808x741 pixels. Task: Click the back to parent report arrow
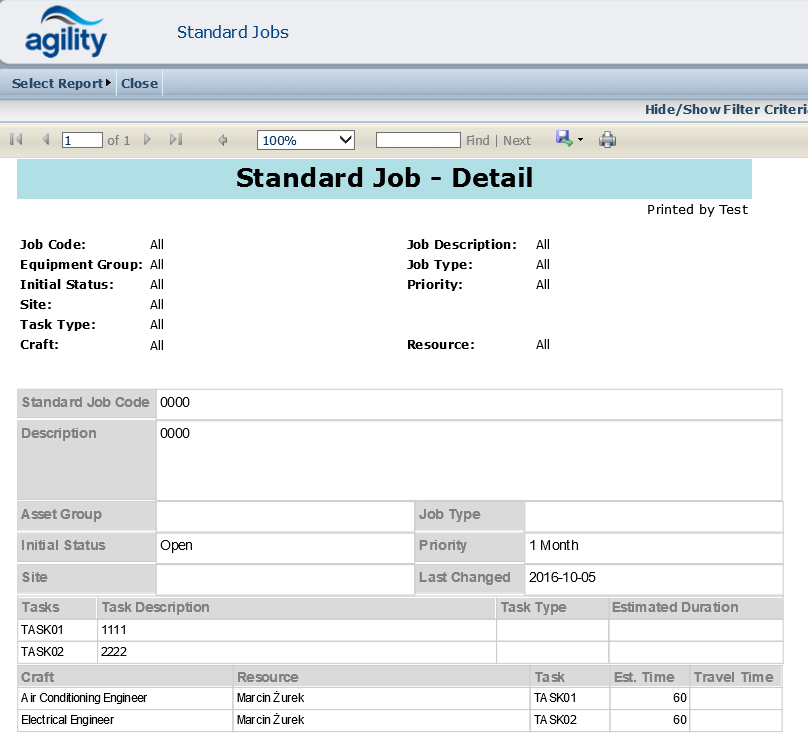(223, 140)
